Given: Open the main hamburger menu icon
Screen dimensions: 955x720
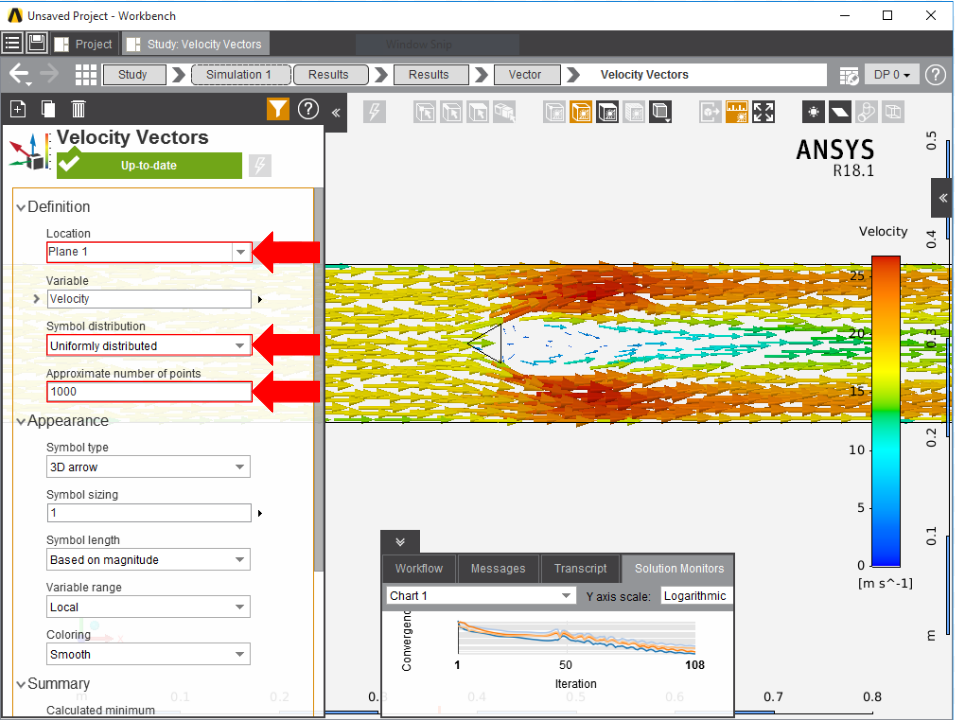Looking at the screenshot, I should pos(12,43).
